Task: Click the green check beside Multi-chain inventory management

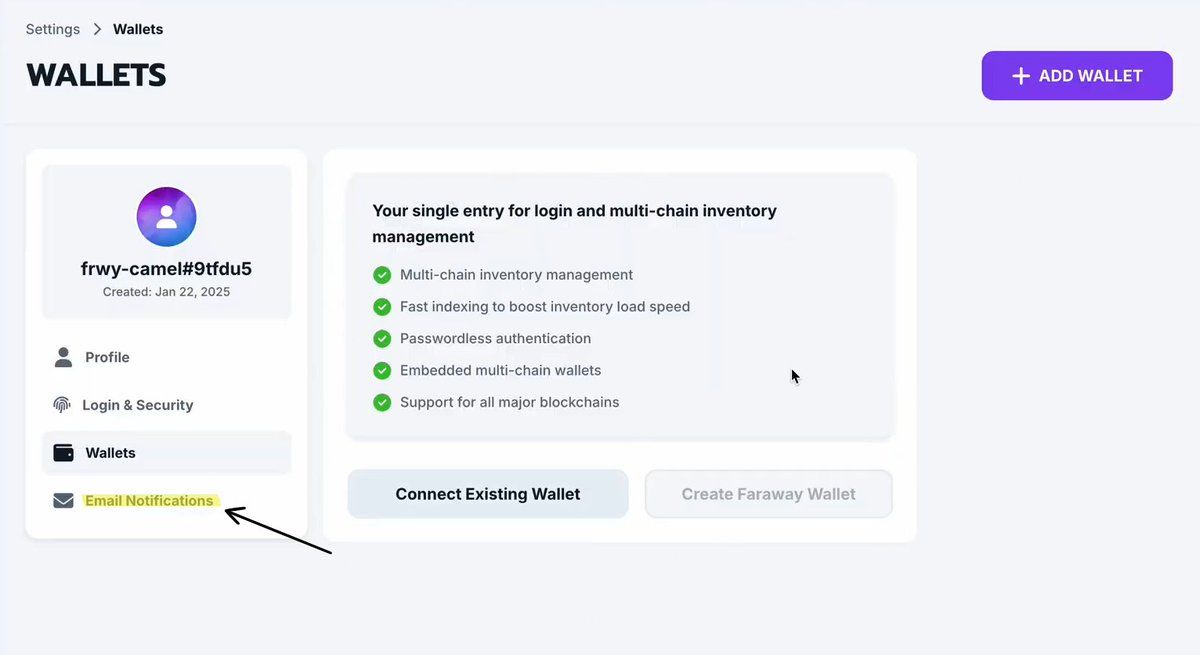Action: [381, 275]
